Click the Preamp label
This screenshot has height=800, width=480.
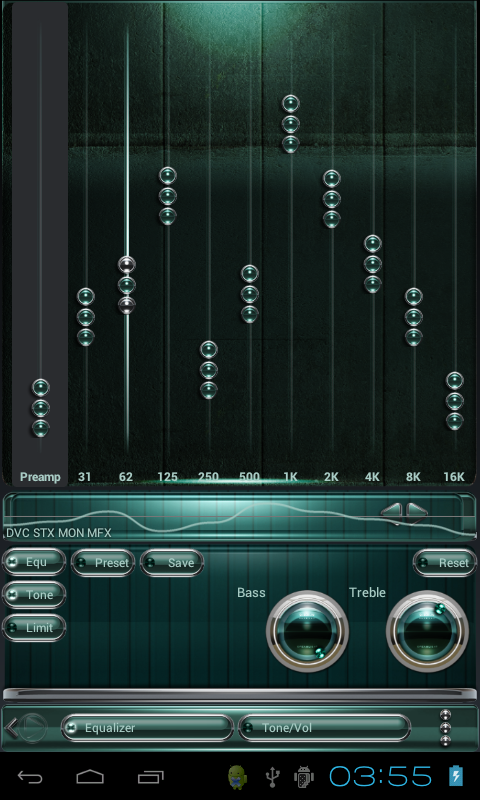pos(40,477)
